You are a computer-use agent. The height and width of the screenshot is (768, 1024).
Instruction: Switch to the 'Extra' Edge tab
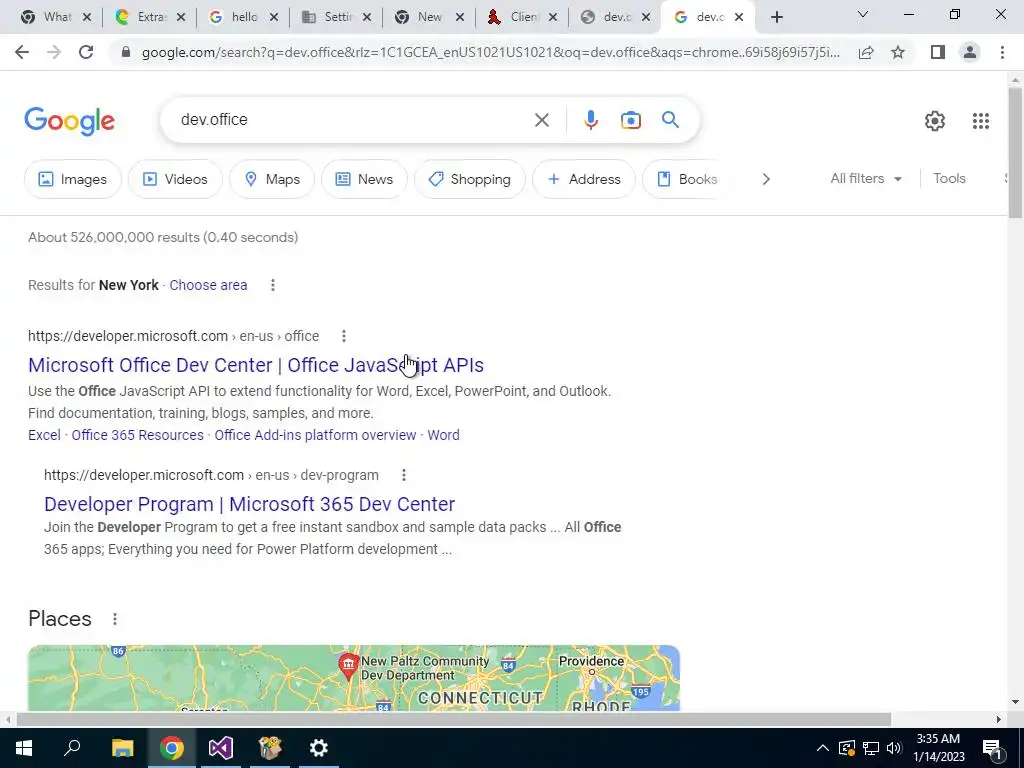point(152,18)
